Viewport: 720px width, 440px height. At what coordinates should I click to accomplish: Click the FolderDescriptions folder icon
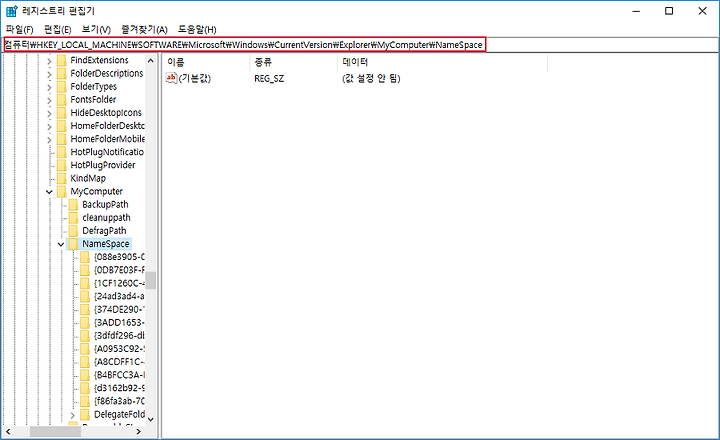[62, 73]
